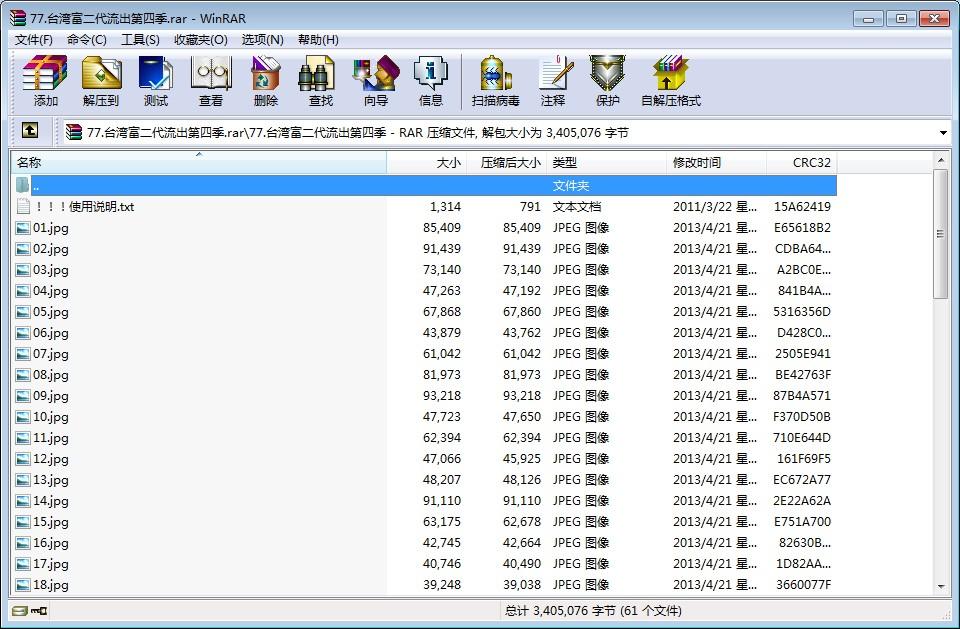Screen dimensions: 960x629
Task: Click the 查找 (Find) binoculars icon
Action: tap(321, 80)
